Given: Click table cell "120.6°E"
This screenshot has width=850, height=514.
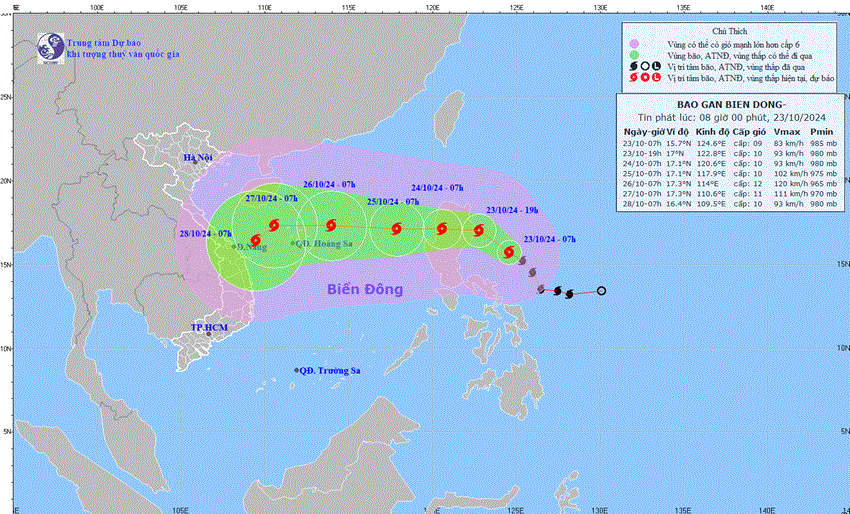Looking at the screenshot, I should click(x=712, y=164).
